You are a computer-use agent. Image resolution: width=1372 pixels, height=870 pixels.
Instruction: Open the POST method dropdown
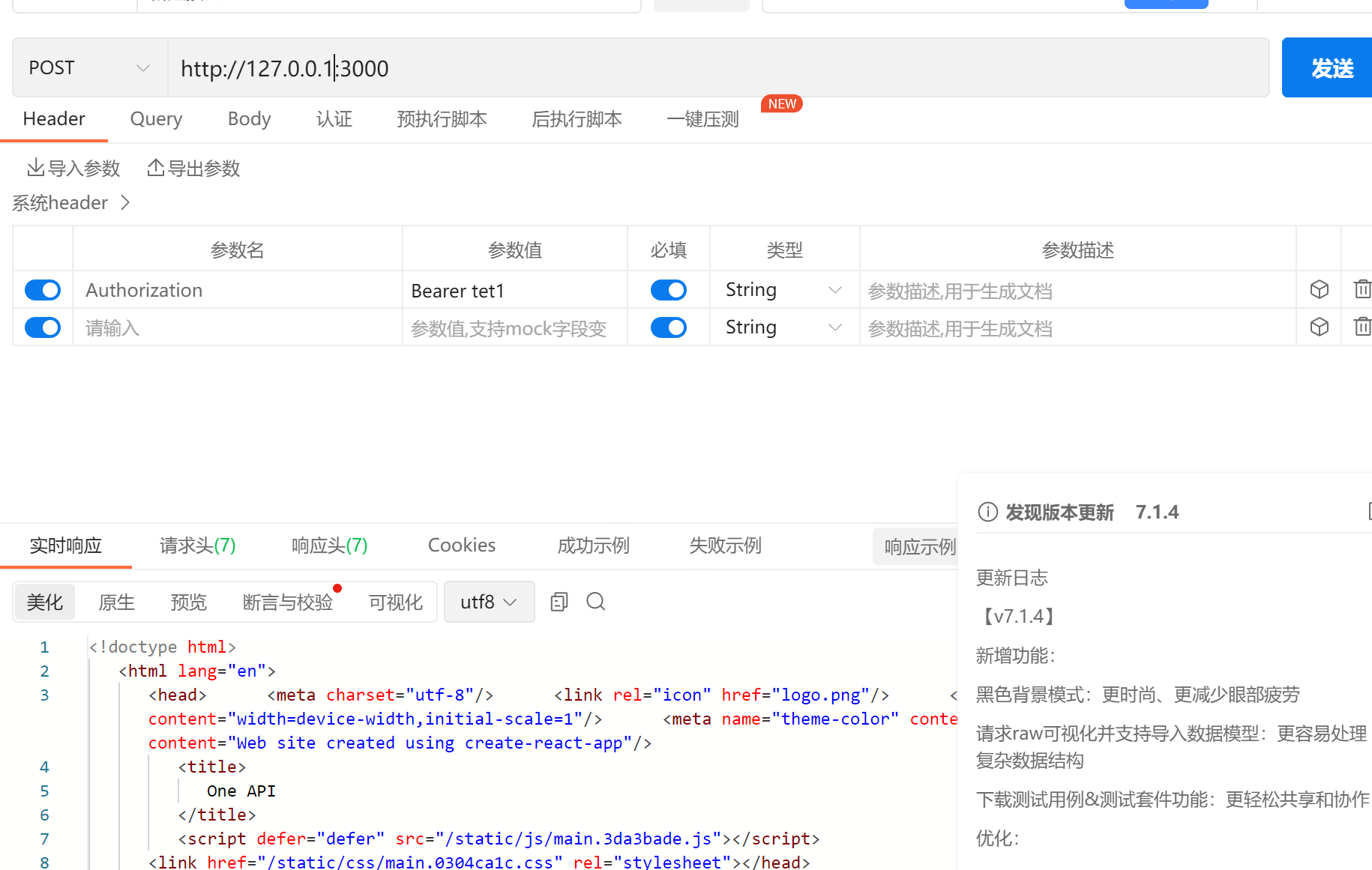(x=88, y=67)
